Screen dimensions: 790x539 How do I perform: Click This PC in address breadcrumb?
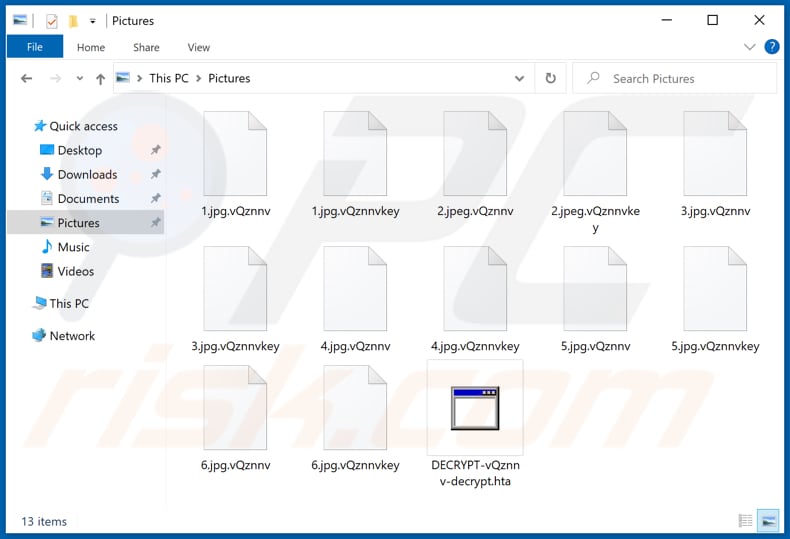pyautogui.click(x=168, y=78)
